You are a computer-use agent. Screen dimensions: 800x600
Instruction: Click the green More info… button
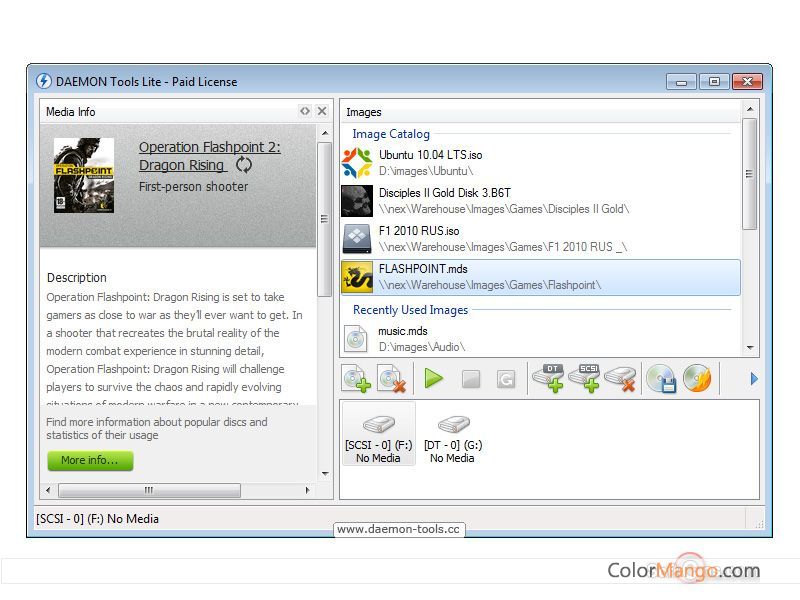pyautogui.click(x=90, y=460)
